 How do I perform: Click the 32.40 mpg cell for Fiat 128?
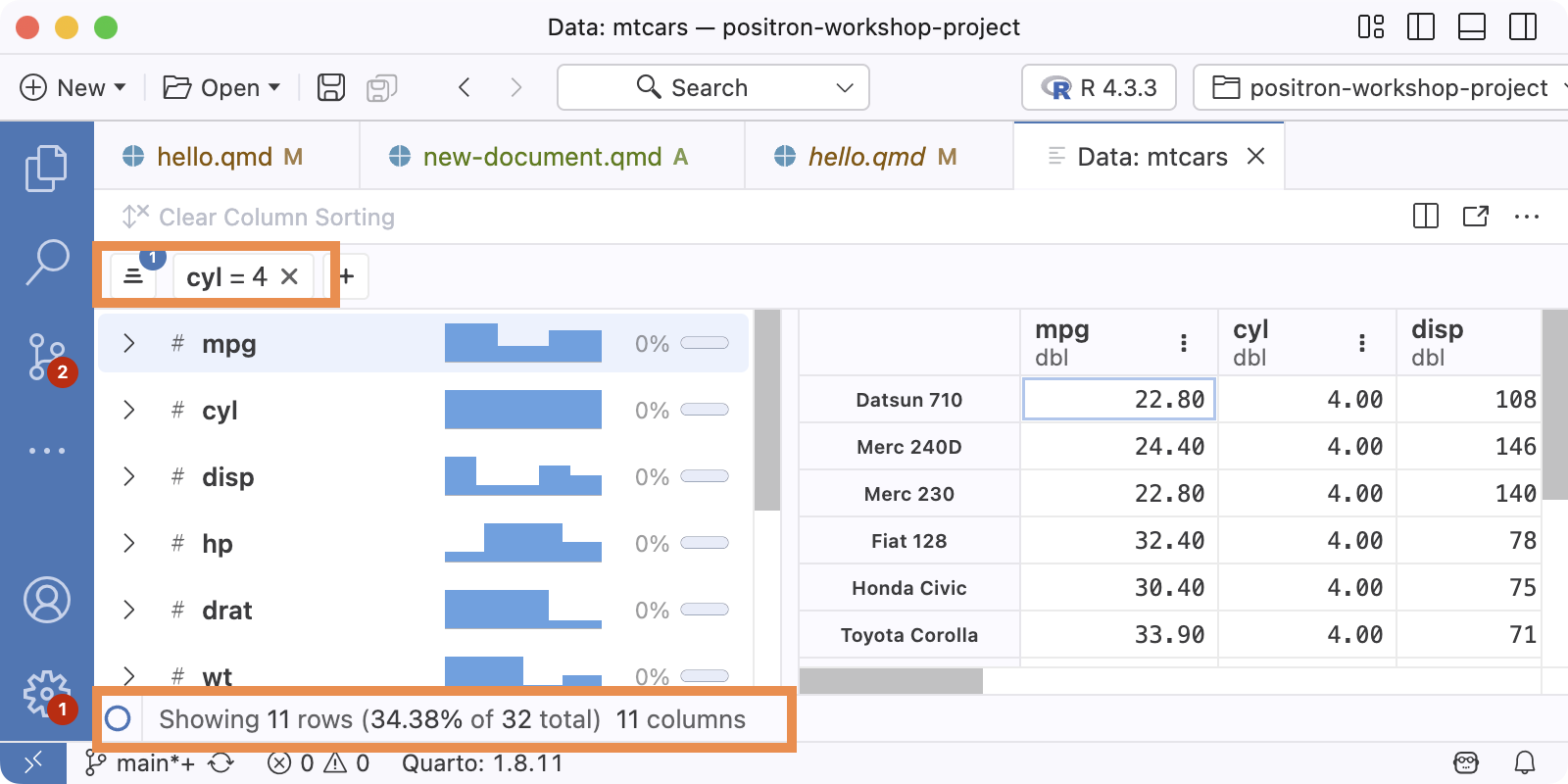pos(1119,541)
